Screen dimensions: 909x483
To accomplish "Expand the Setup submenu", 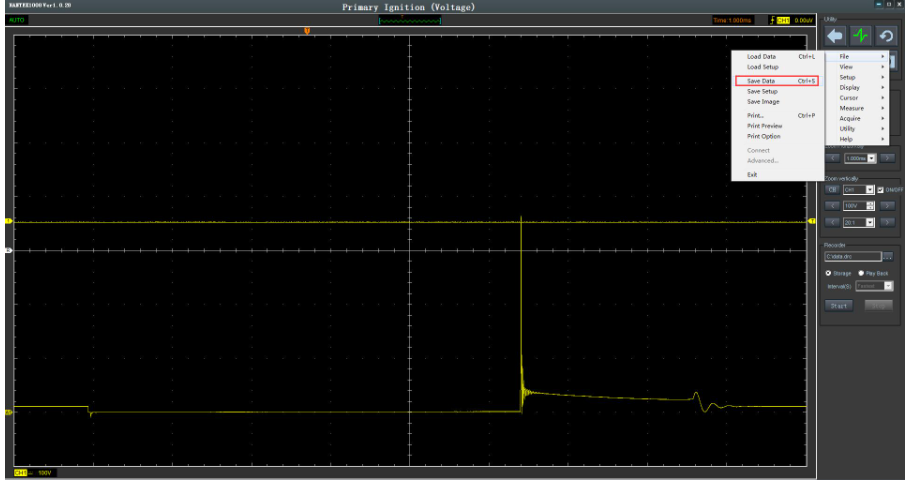I will (x=856, y=78).
